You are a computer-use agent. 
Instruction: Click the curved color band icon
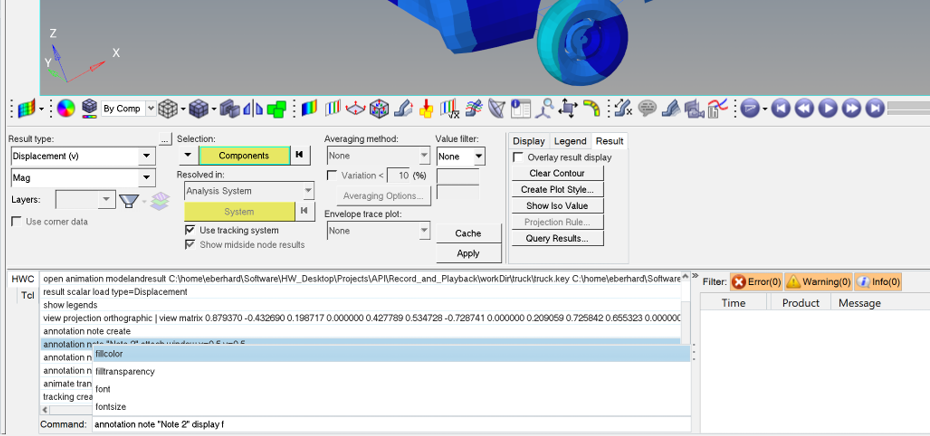(x=591, y=108)
